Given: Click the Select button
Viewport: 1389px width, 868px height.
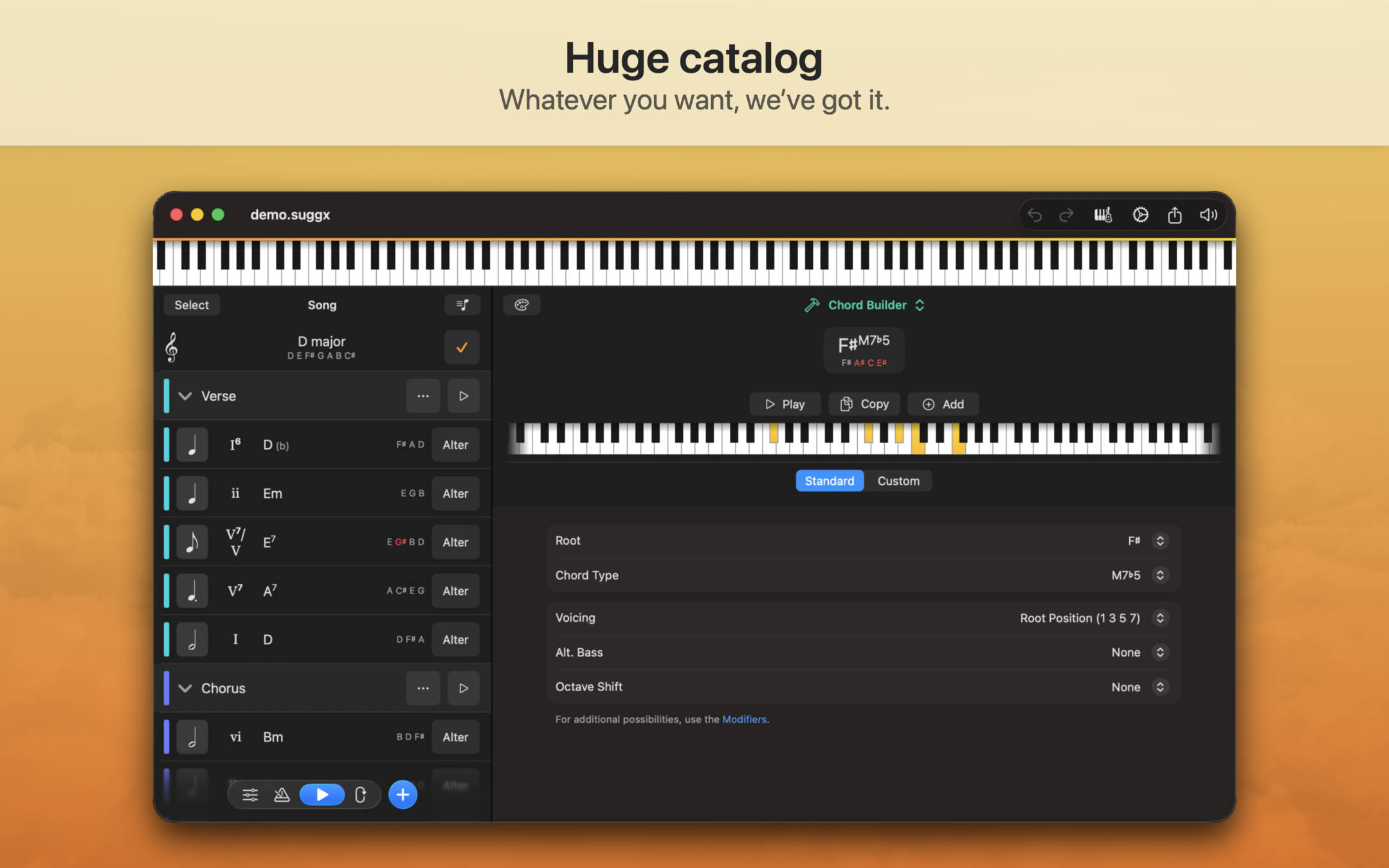Looking at the screenshot, I should pos(192,305).
